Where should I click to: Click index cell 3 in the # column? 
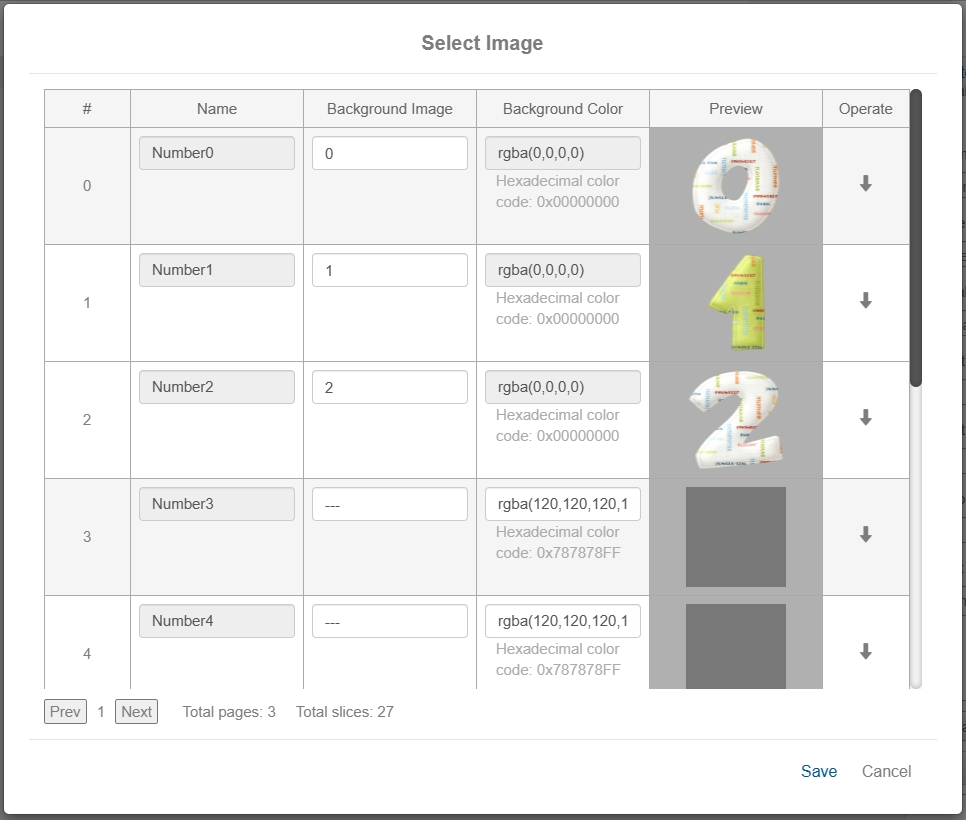coord(87,537)
